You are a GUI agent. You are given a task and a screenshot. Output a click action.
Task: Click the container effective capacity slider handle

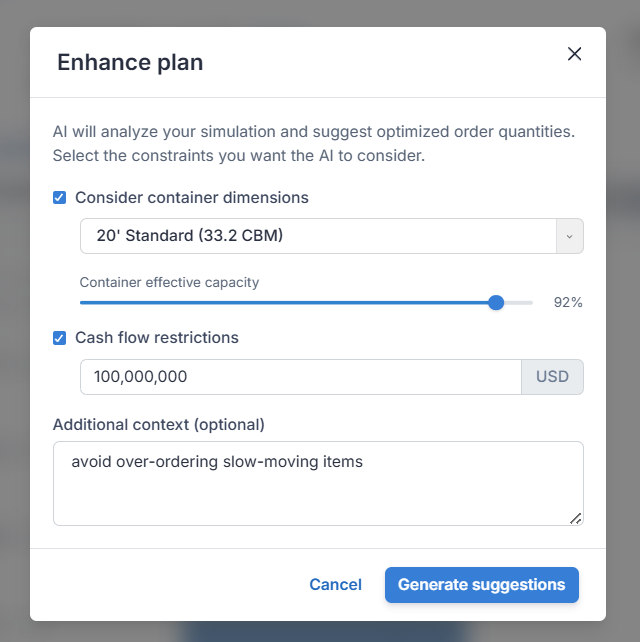496,303
